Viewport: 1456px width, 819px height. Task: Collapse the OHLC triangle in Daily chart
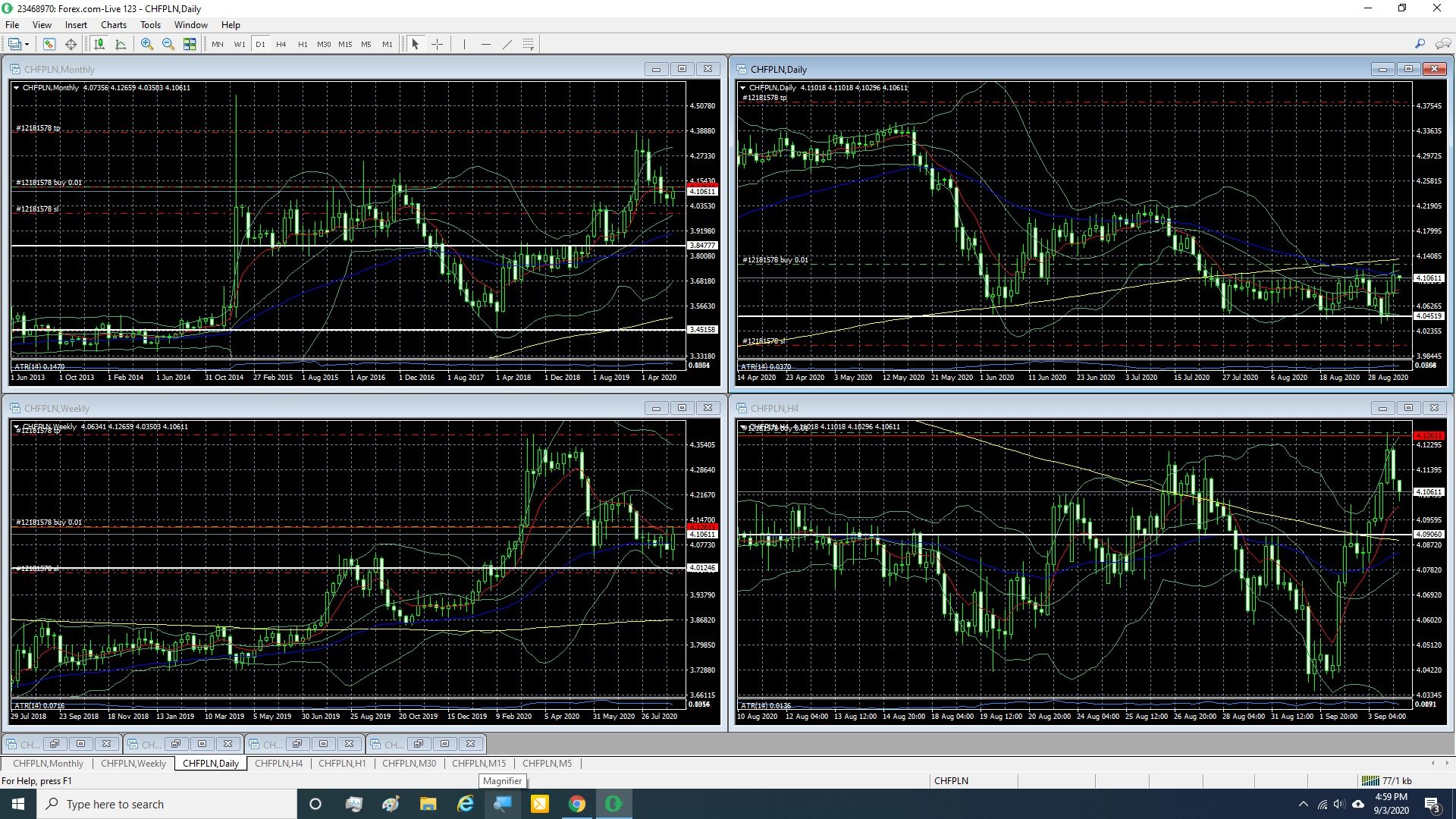pos(742,88)
